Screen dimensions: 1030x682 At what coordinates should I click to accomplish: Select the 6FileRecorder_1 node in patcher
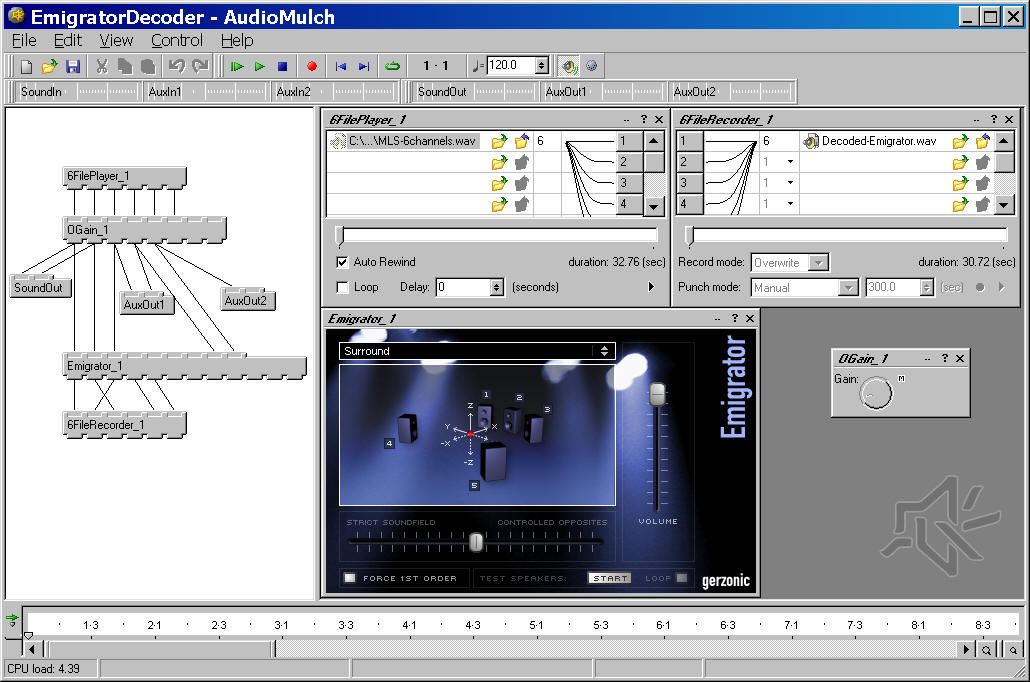click(x=124, y=425)
